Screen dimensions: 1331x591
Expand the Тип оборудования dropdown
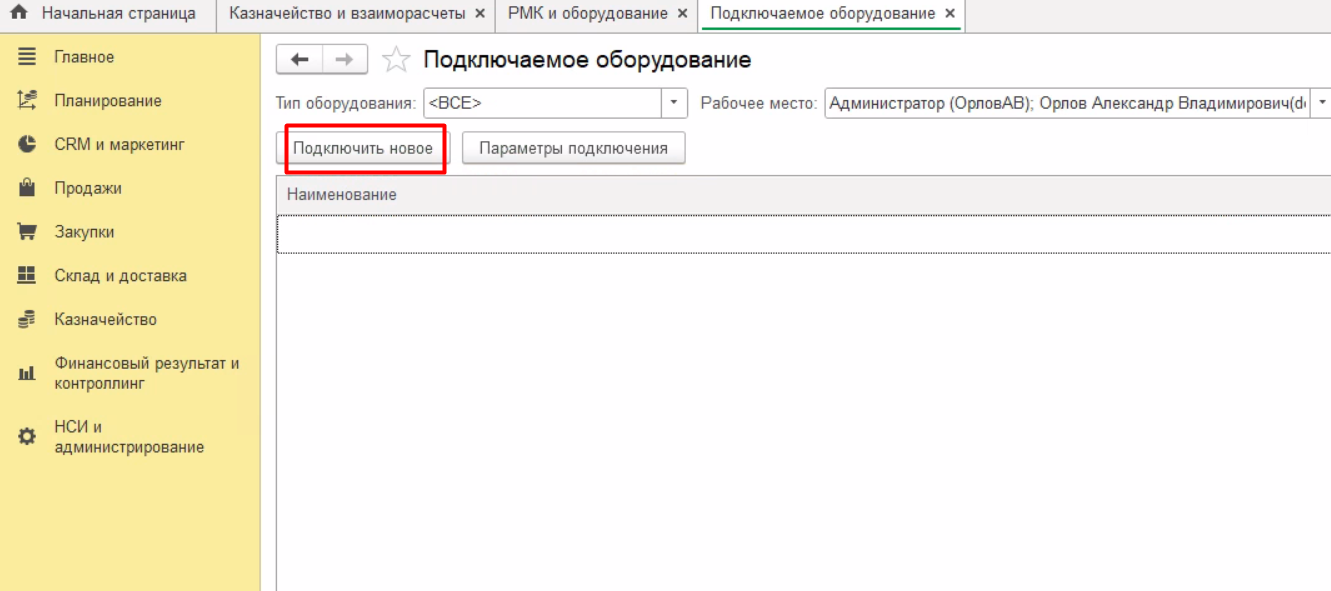(674, 103)
